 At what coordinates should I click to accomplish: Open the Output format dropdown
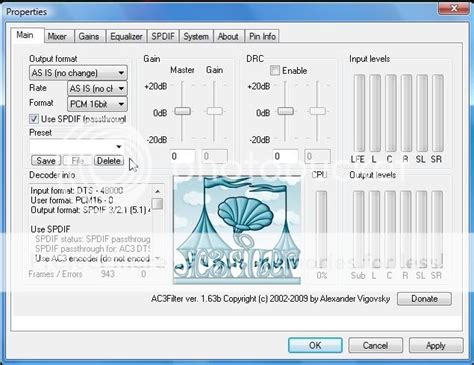click(x=78, y=73)
